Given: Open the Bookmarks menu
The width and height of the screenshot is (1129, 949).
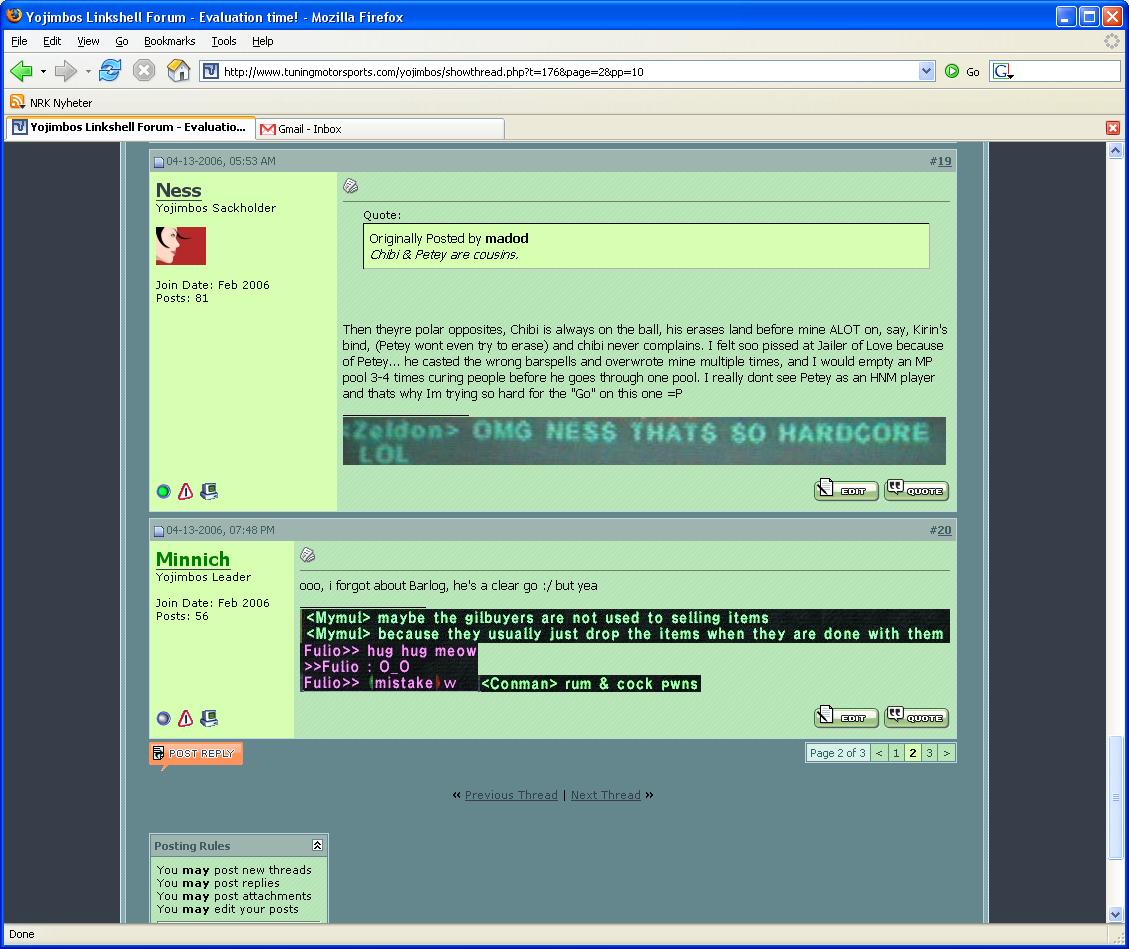Looking at the screenshot, I should (x=169, y=41).
